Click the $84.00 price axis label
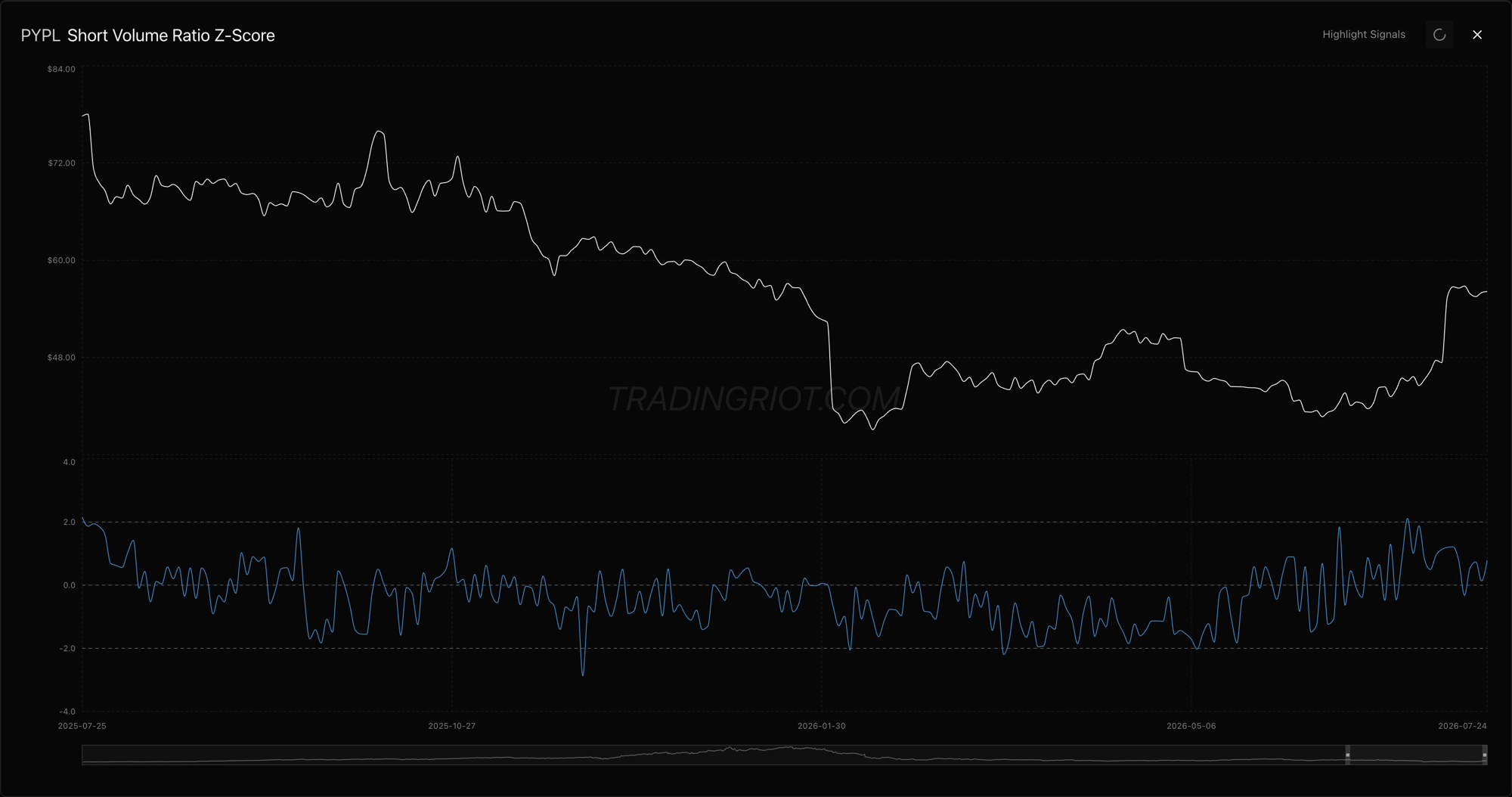Image resolution: width=1512 pixels, height=797 pixels. point(61,69)
